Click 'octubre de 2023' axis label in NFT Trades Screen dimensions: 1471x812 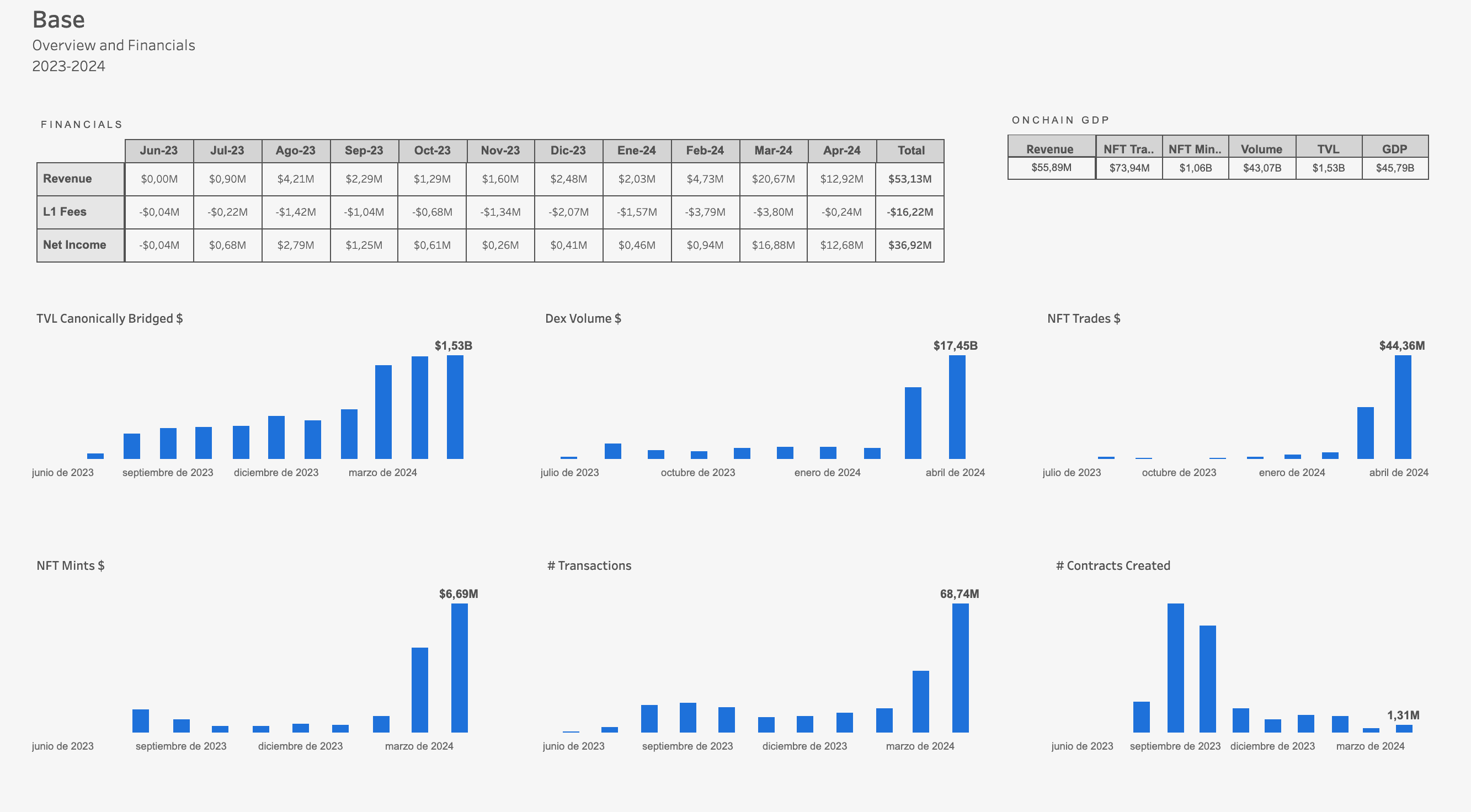pos(1179,473)
